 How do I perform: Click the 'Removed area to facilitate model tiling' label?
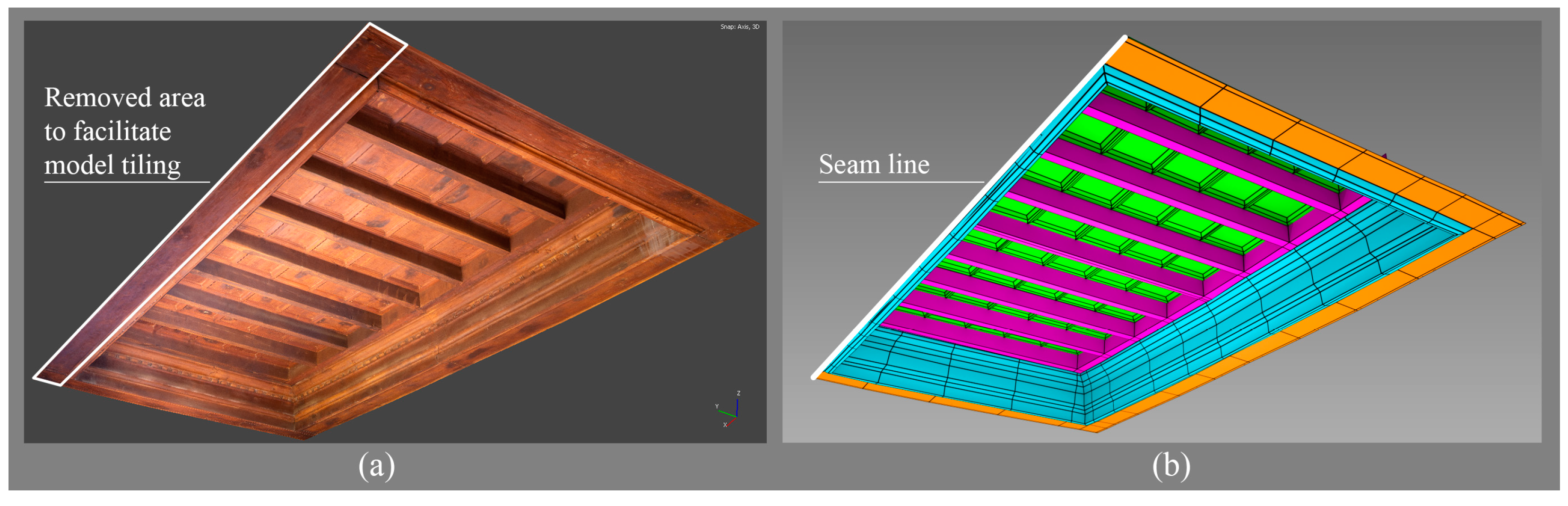point(124,131)
